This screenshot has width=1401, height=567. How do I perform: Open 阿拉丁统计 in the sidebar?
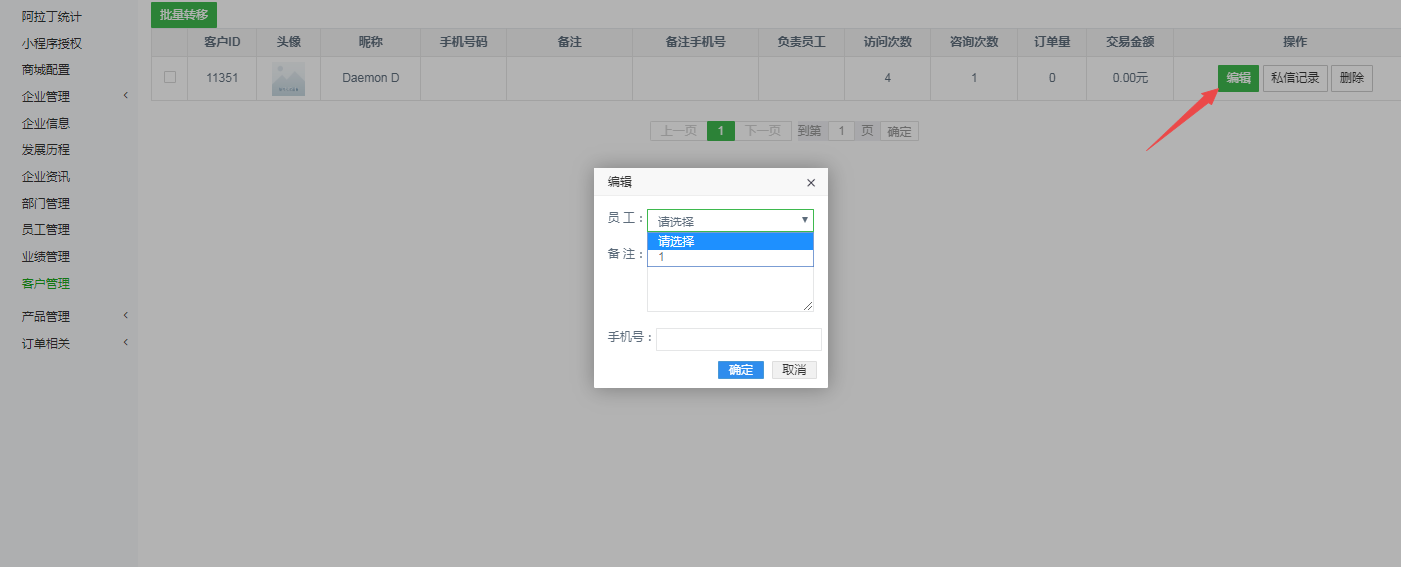(52, 17)
